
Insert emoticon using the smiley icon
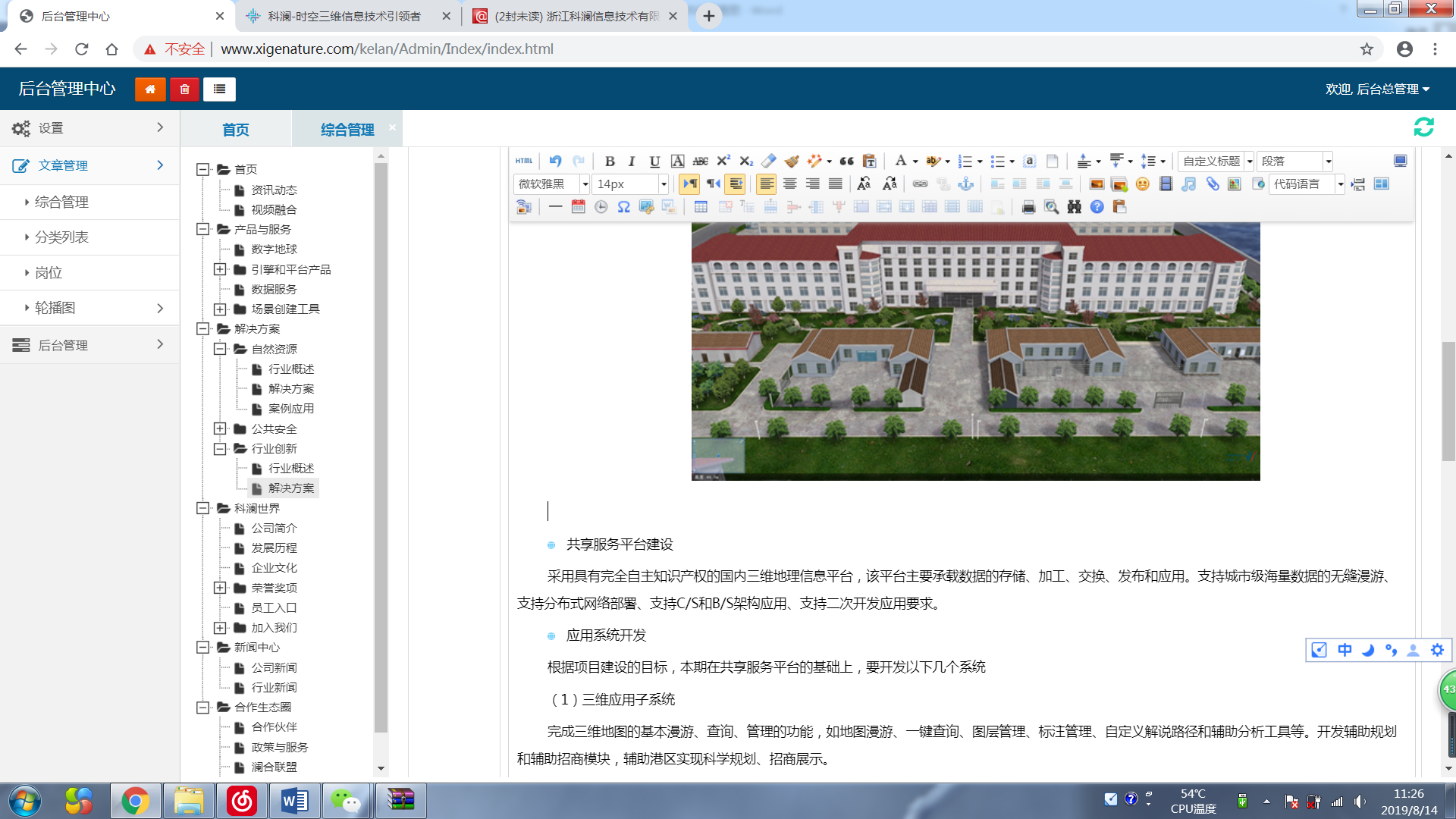click(x=1142, y=184)
